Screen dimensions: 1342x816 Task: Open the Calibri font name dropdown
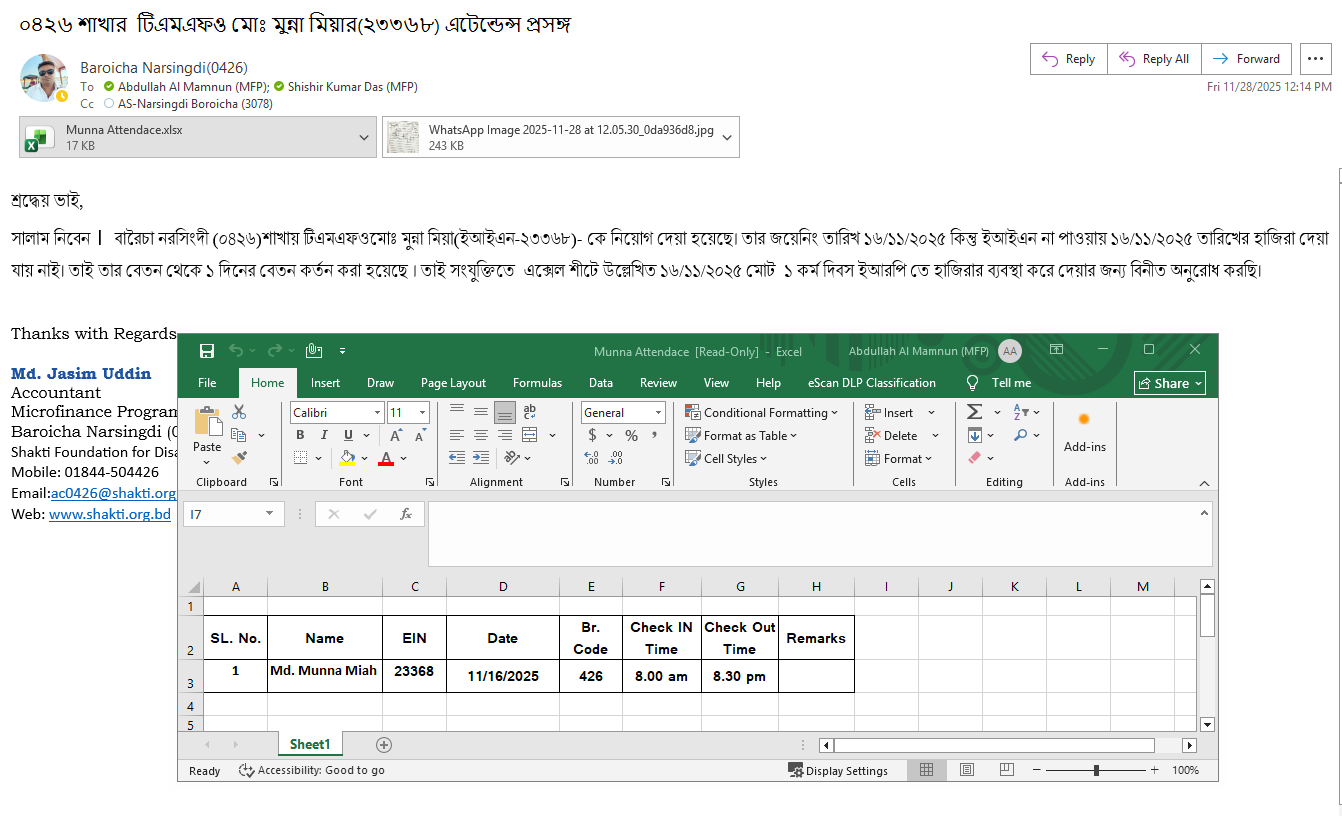tap(377, 413)
